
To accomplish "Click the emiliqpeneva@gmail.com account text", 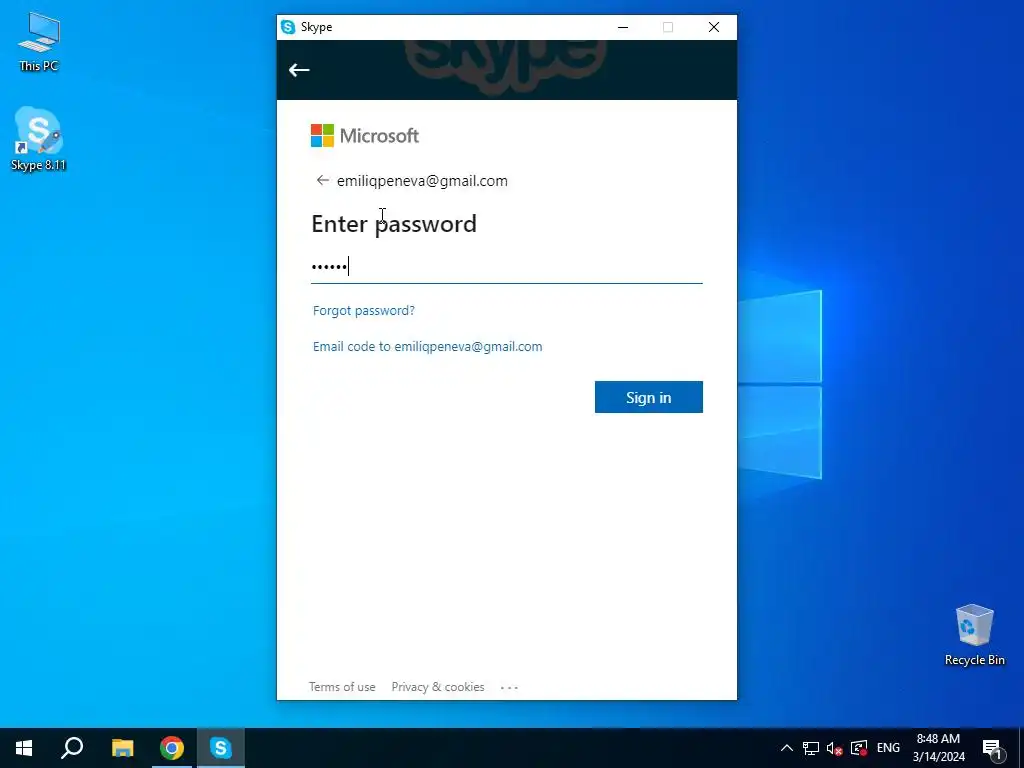I will (x=423, y=181).
